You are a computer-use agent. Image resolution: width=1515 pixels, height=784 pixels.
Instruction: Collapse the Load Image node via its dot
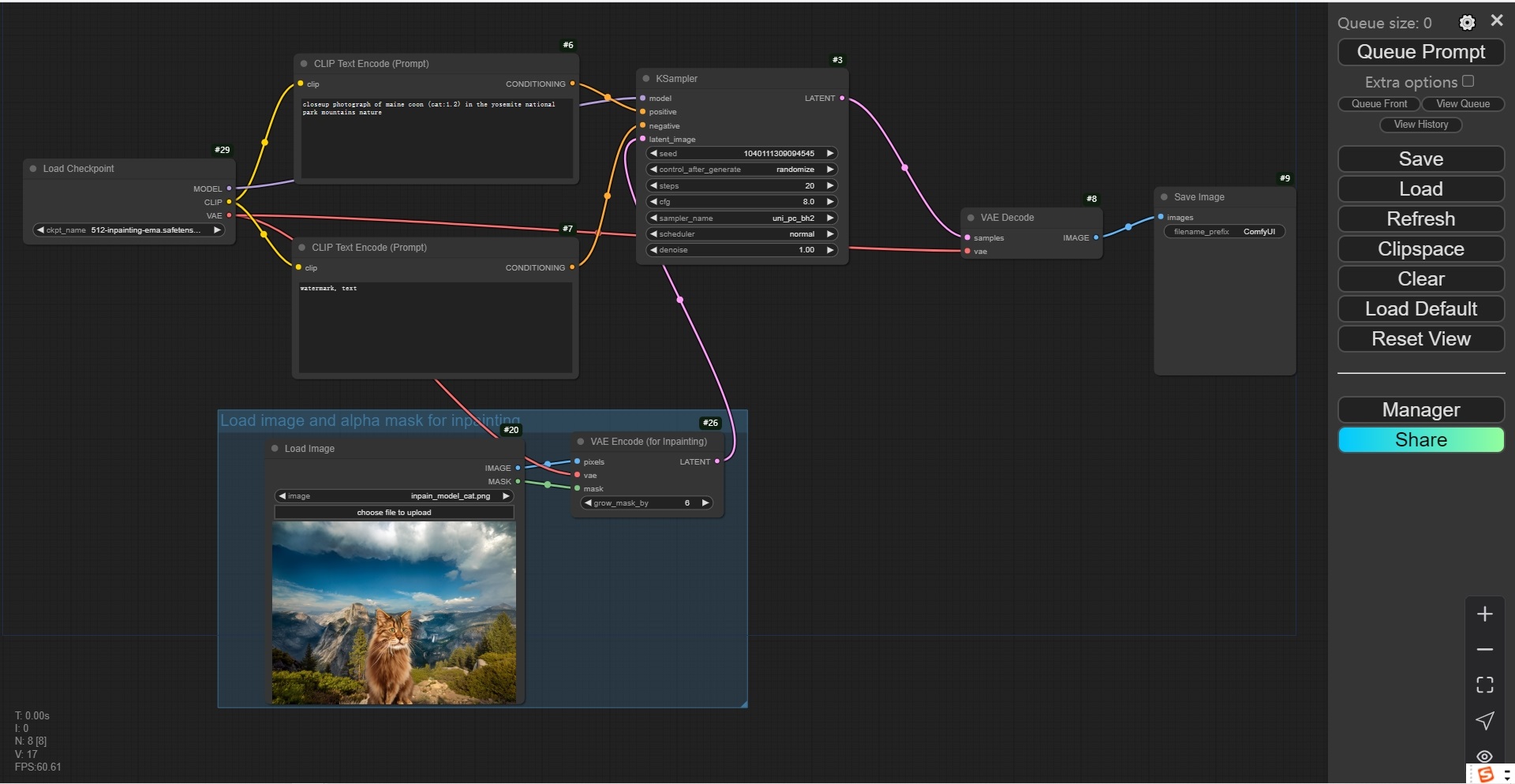(x=275, y=449)
